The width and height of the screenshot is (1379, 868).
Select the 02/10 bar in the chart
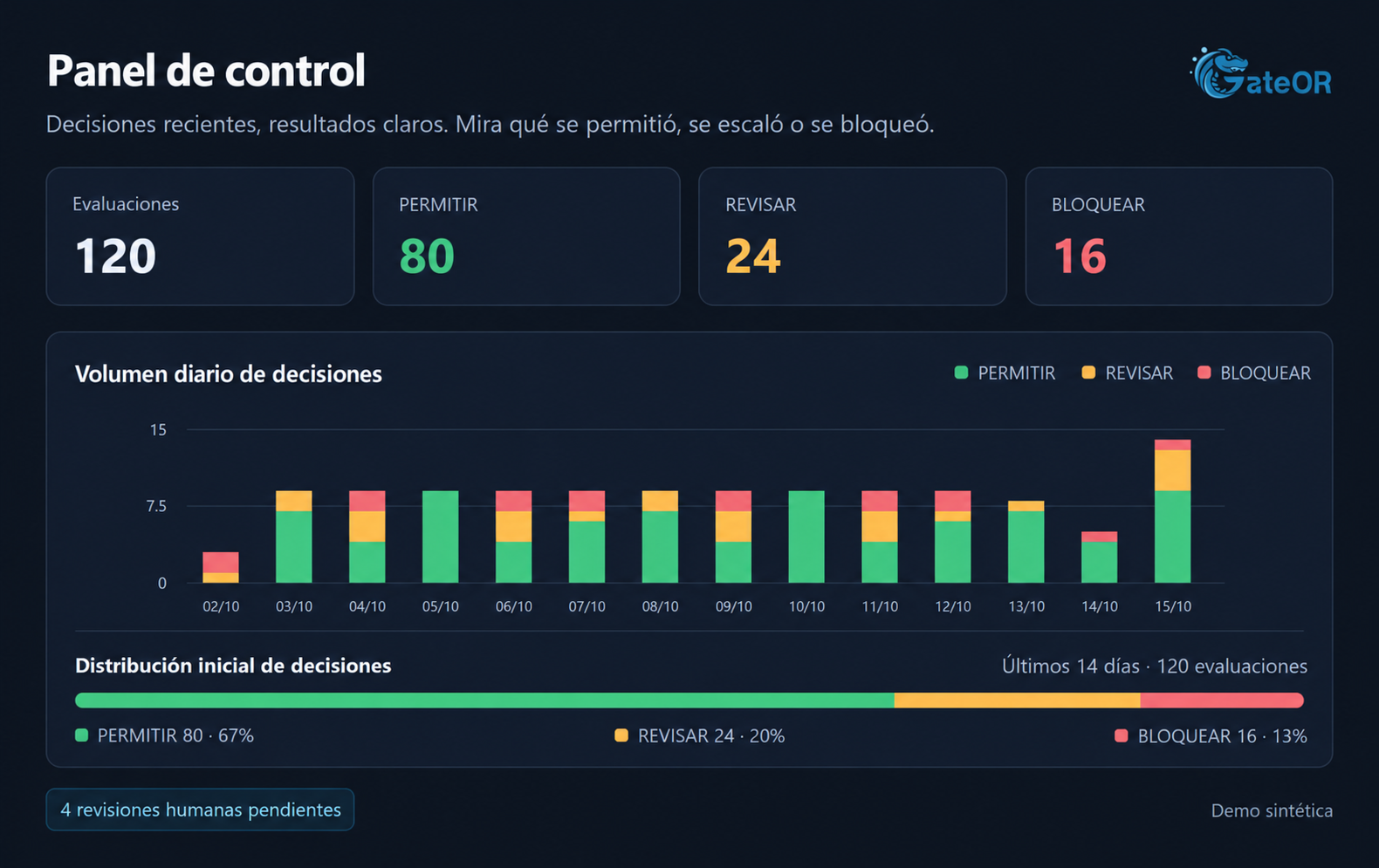[x=221, y=567]
